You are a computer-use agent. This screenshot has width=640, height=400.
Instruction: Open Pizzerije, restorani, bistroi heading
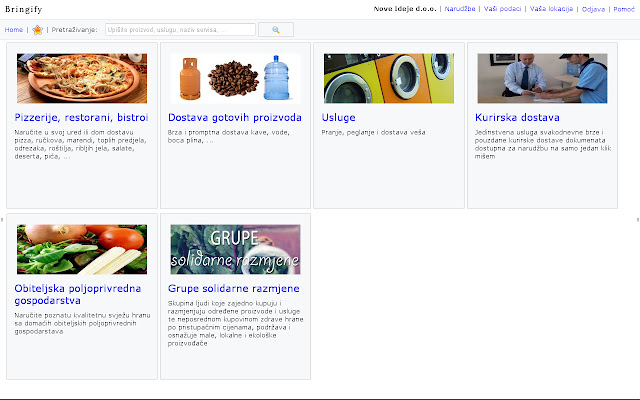[81, 118]
